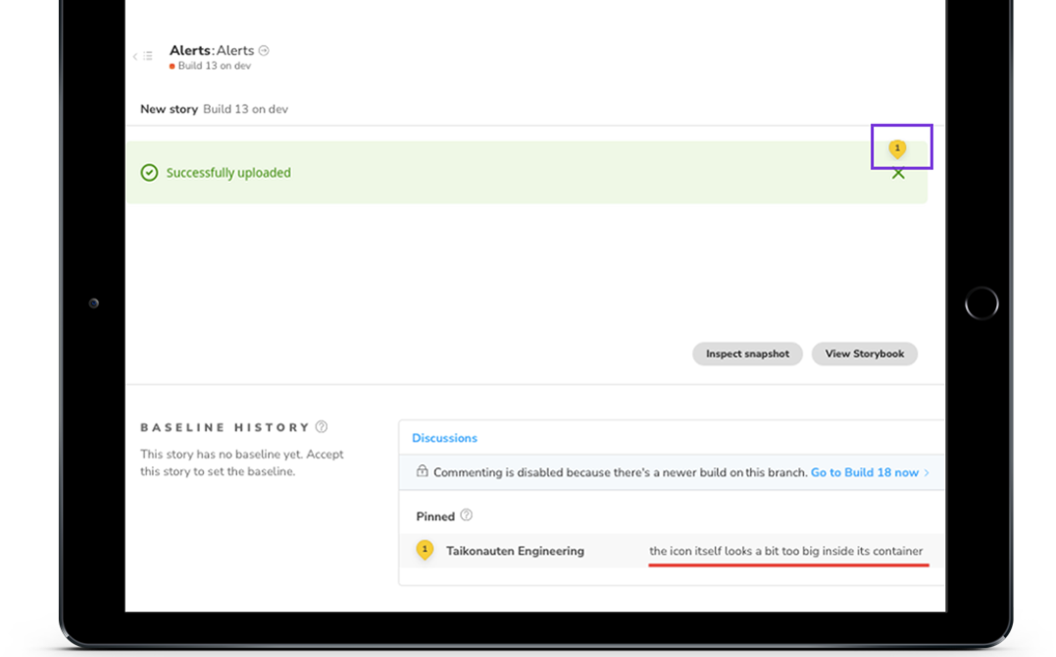This screenshot has height=657, width=1056.
Task: Click the lock icon in commenting disabled notice
Action: 422,472
